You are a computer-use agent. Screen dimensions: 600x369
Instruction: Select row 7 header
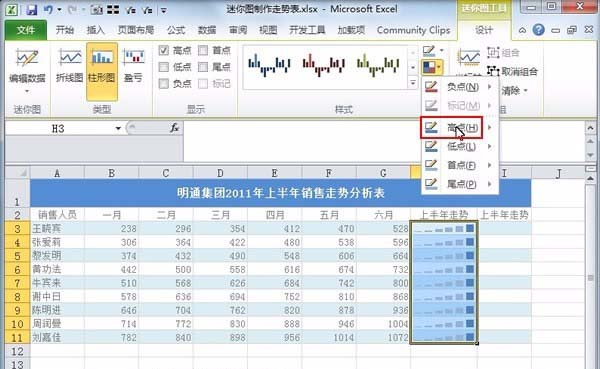click(17, 283)
